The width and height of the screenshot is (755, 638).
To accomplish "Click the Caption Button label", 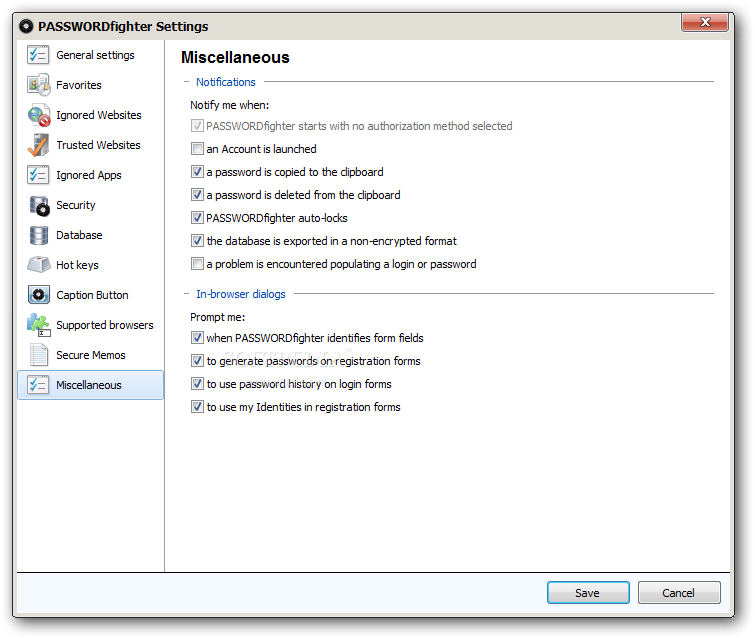I will pos(92,295).
